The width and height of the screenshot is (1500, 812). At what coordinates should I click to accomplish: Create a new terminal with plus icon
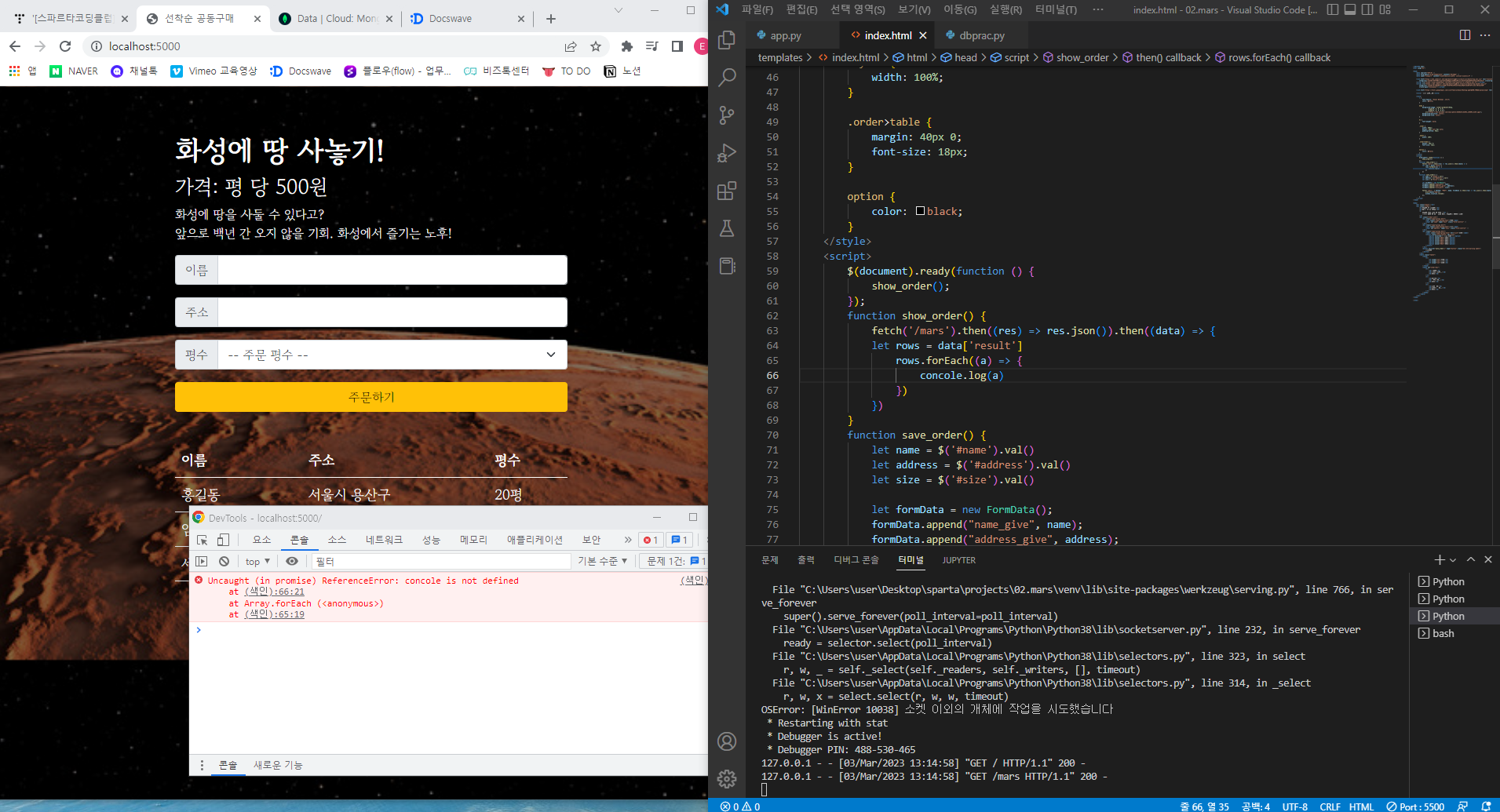(x=1439, y=559)
